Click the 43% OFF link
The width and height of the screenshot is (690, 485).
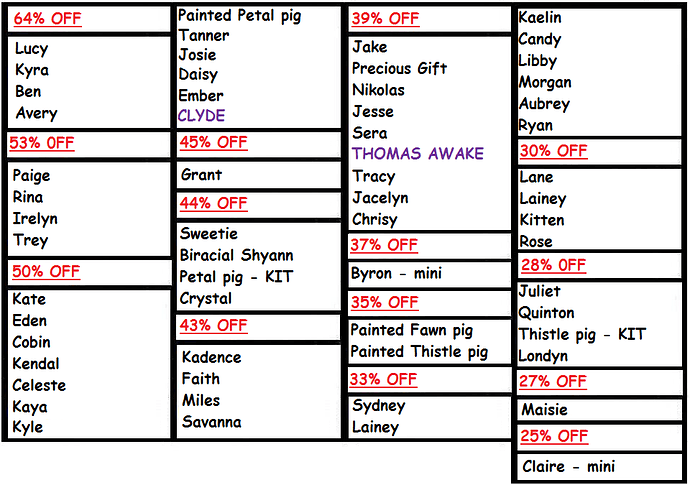click(212, 326)
